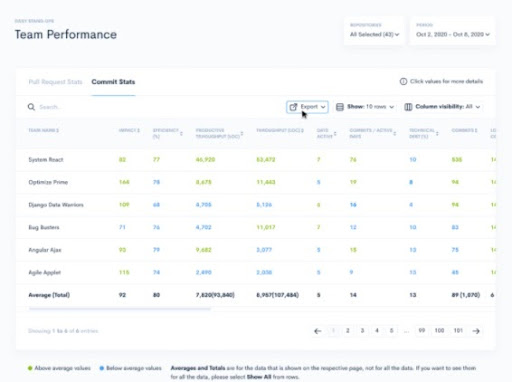The height and width of the screenshot is (382, 512).
Task: Click Bug Busters productive throughput 4,702
Action: [203, 227]
